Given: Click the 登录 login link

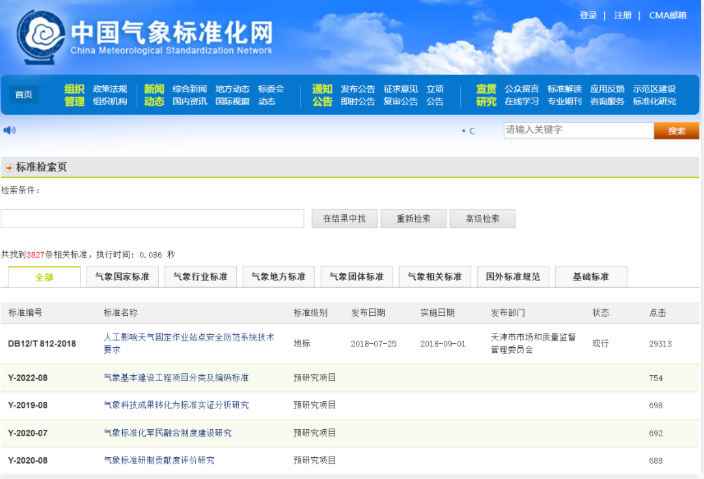Looking at the screenshot, I should (x=588, y=15).
